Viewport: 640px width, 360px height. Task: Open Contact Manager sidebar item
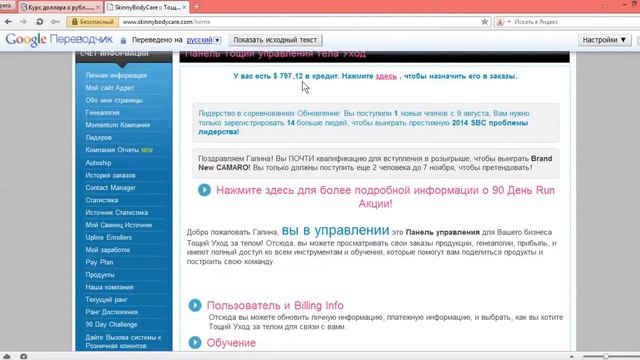coord(110,188)
